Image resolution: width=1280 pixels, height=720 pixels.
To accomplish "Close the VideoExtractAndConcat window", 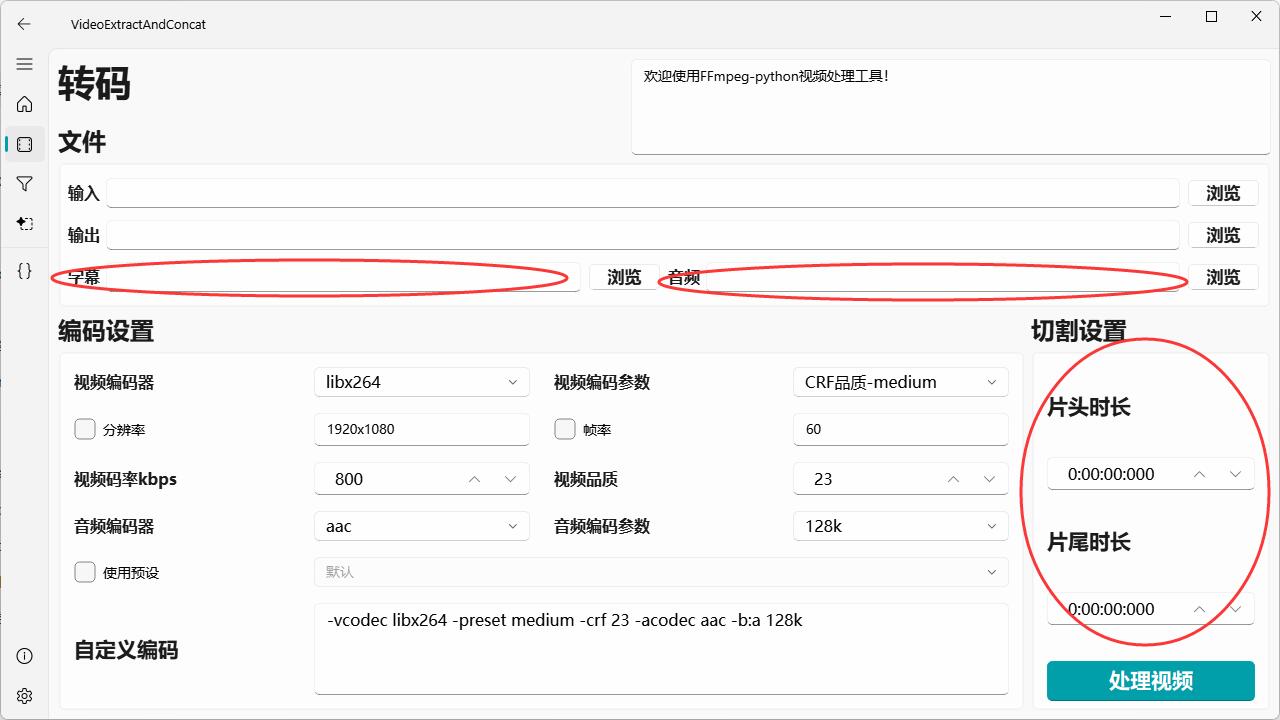I will point(1256,16).
